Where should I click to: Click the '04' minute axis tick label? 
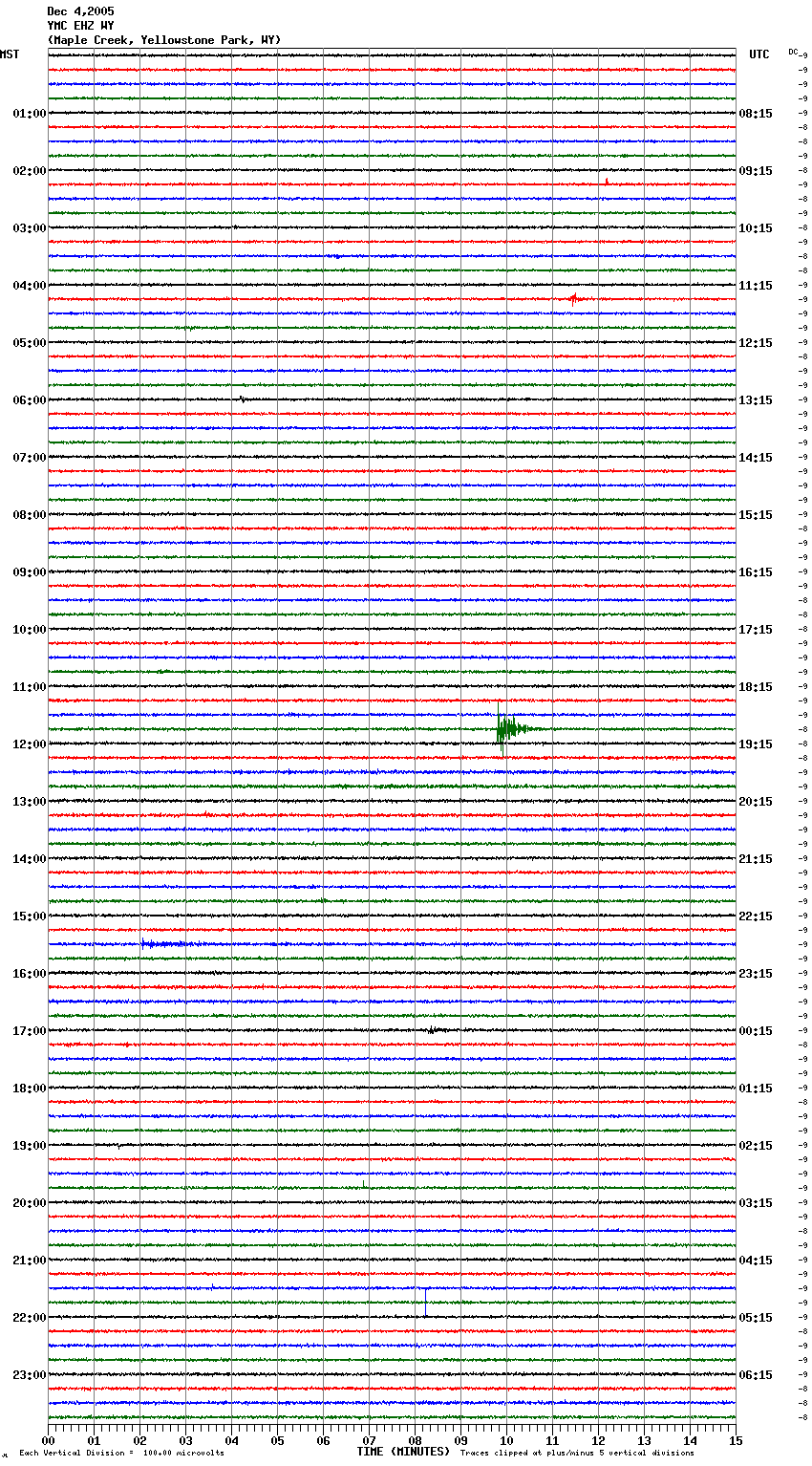[231, 1440]
